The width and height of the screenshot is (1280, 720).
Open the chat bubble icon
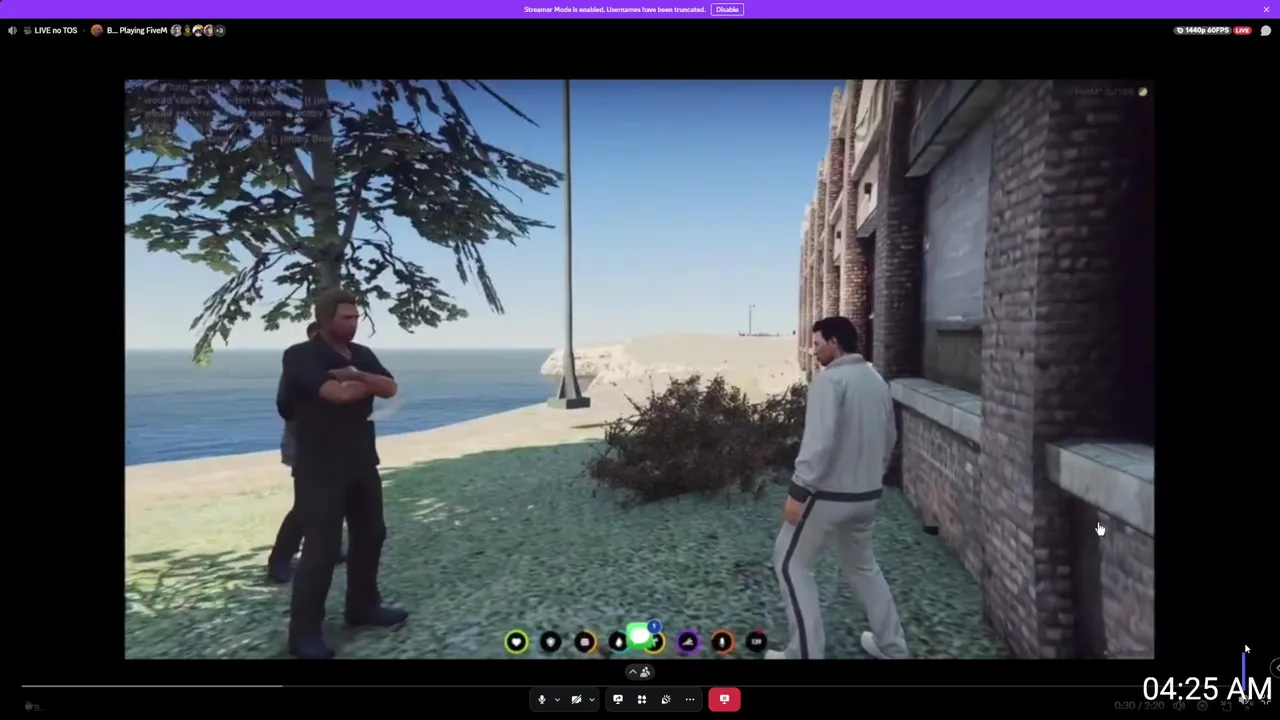(1266, 30)
